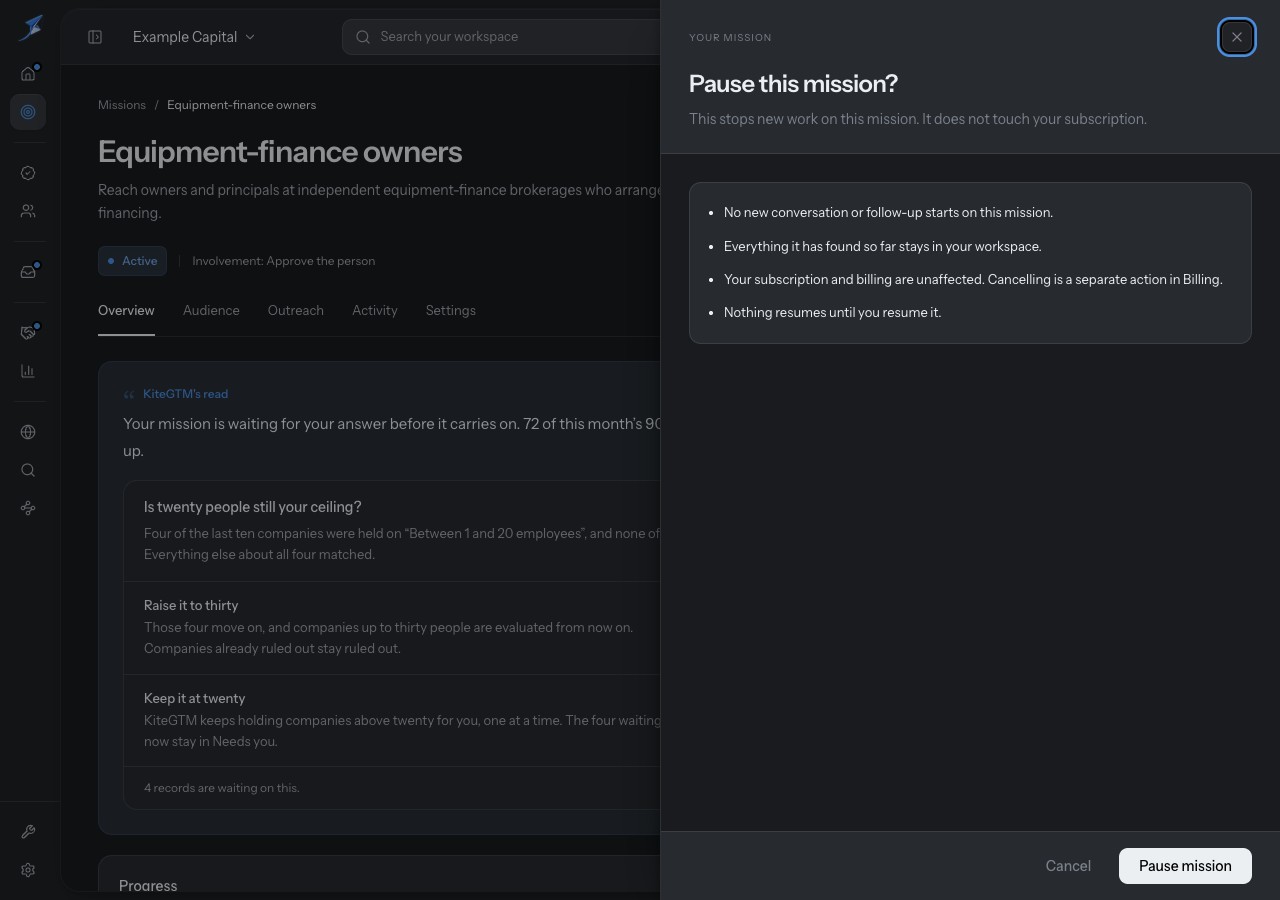Click the magnifier icon in sidebar
This screenshot has width=1280, height=900.
28,470
